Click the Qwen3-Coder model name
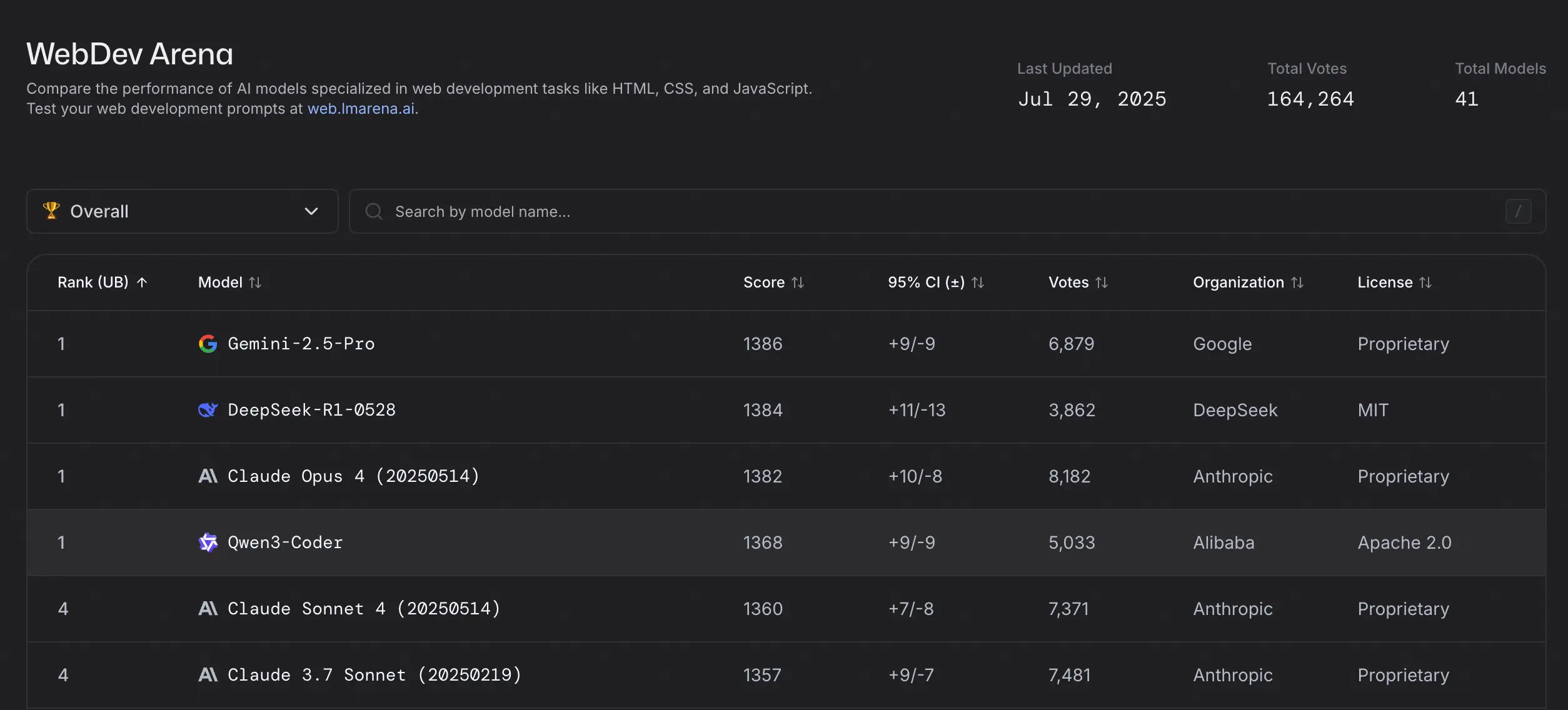Viewport: 1568px width, 710px height. 285,542
